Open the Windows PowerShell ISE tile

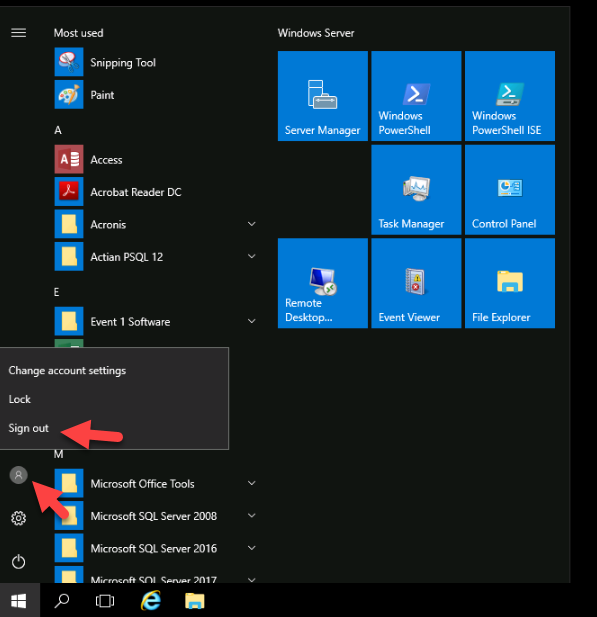pyautogui.click(x=510, y=96)
